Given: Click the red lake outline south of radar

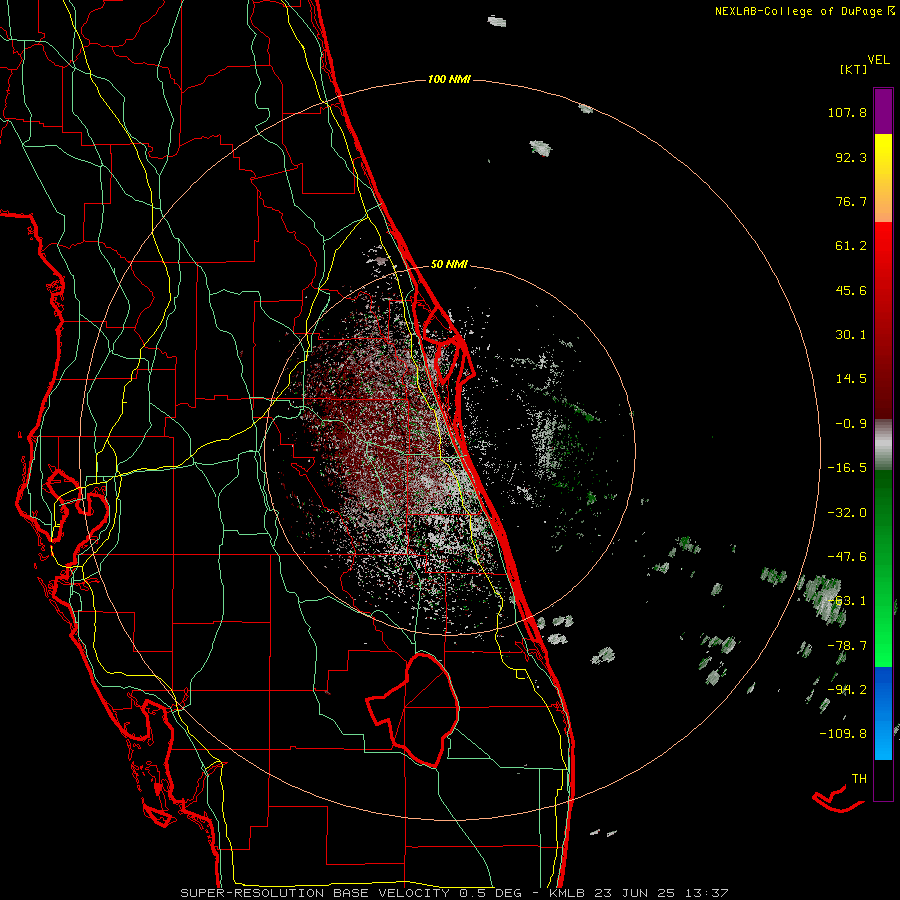Looking at the screenshot, I should [x=413, y=711].
